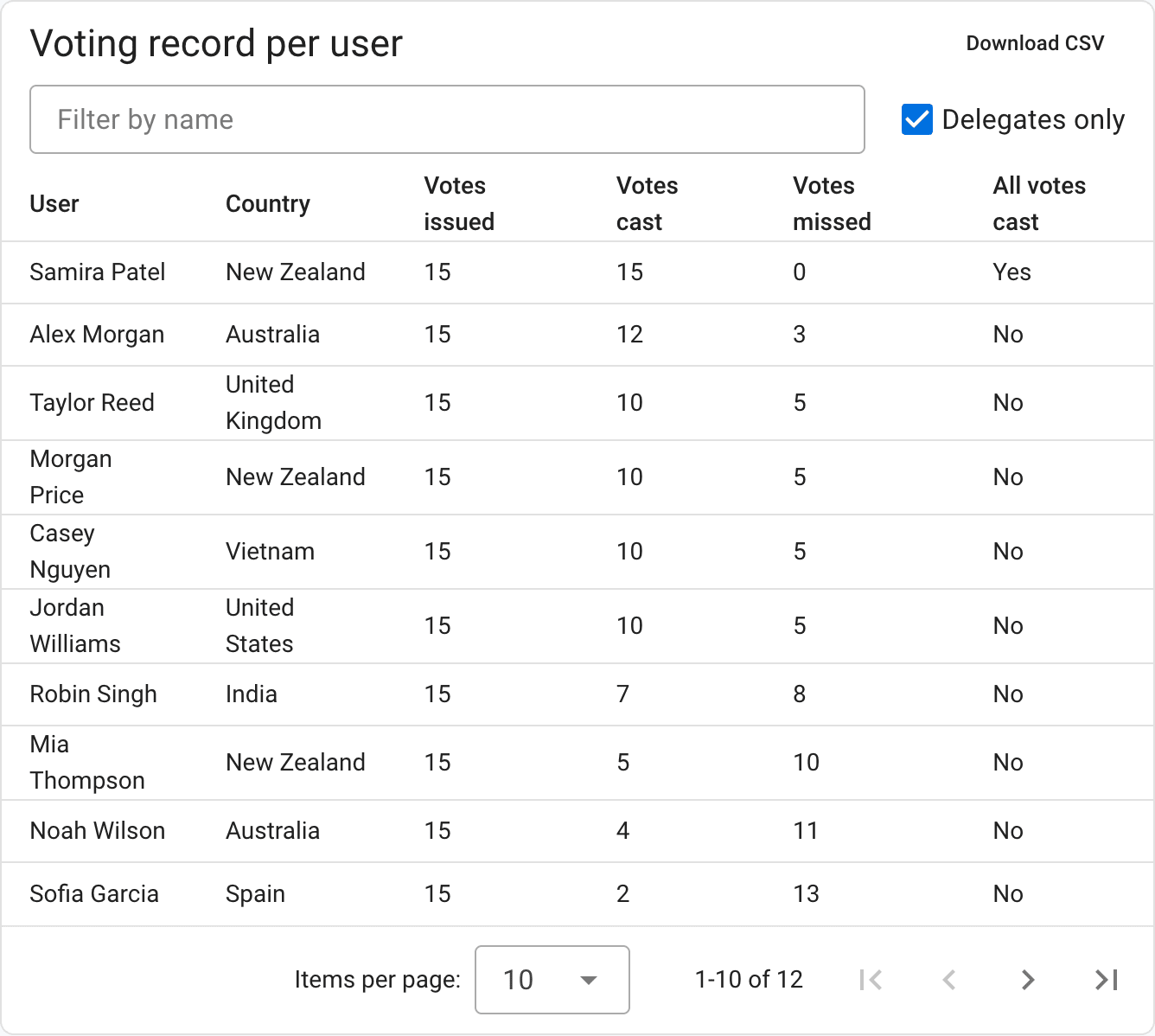Select the Samira Patel row
1155x1036 pixels.
click(577, 272)
